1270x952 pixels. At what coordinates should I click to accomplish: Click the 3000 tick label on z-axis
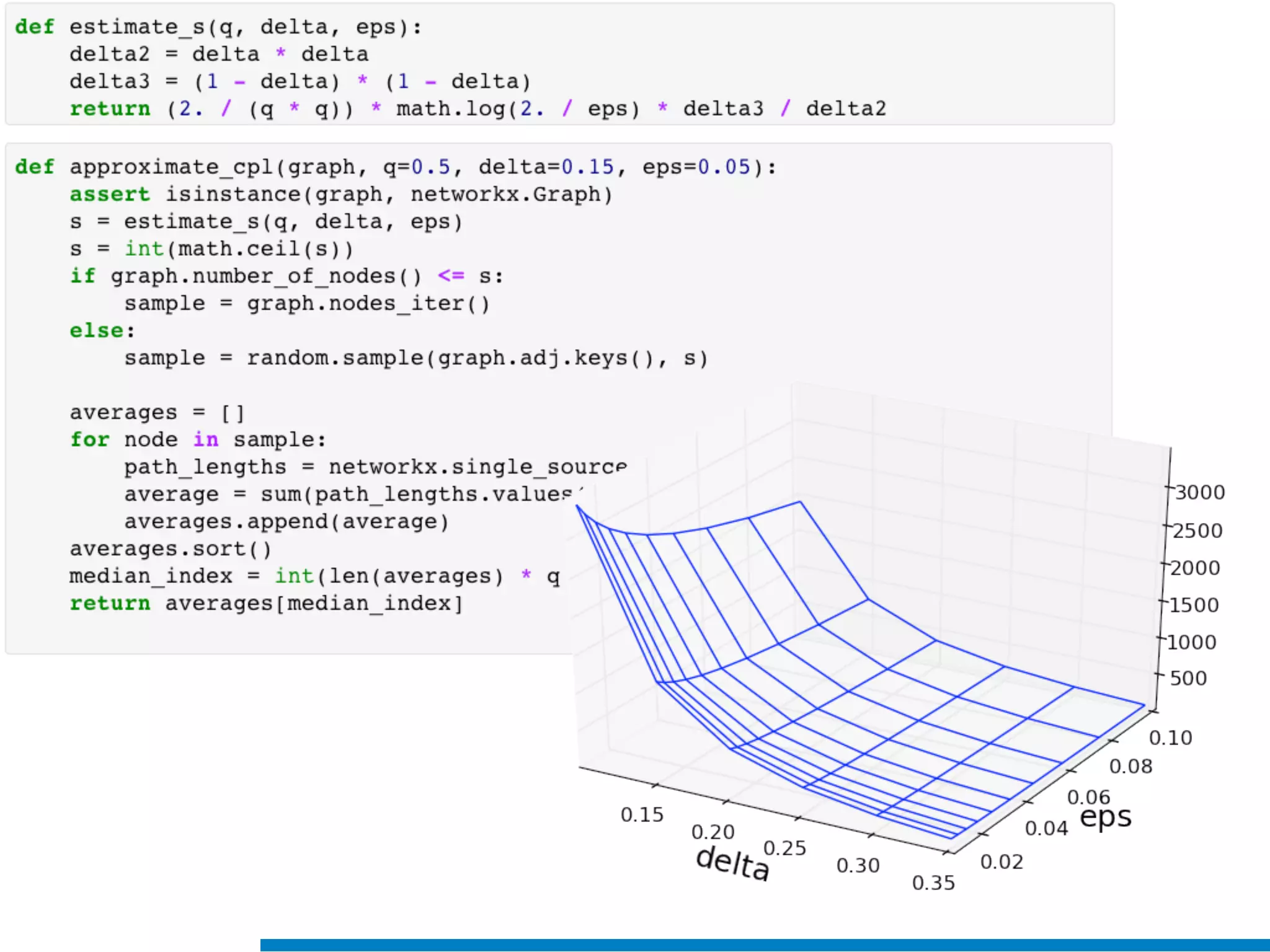pos(1200,493)
